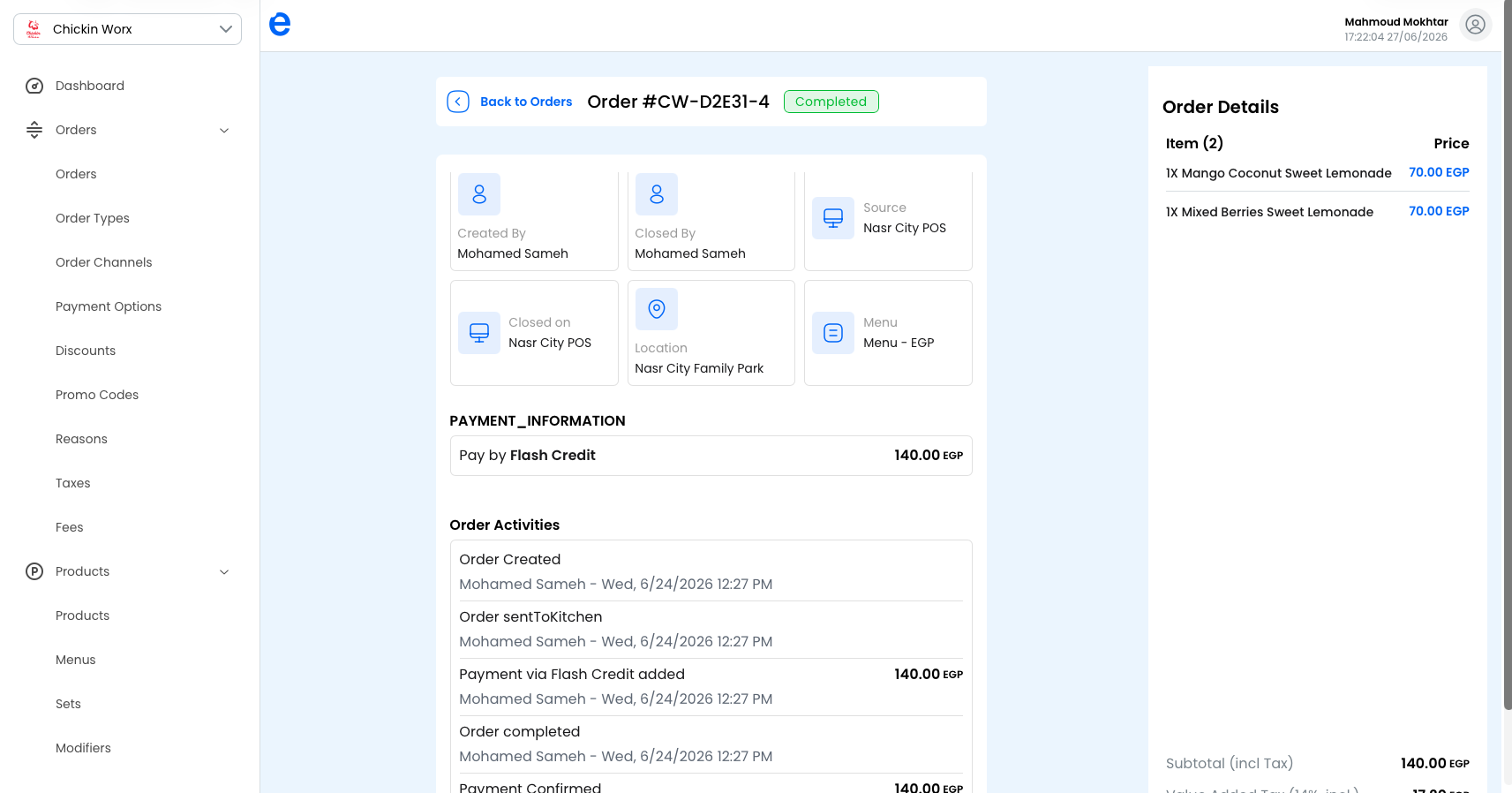This screenshot has width=1512, height=793.
Task: Collapse the Products section chevron
Action: point(224,572)
